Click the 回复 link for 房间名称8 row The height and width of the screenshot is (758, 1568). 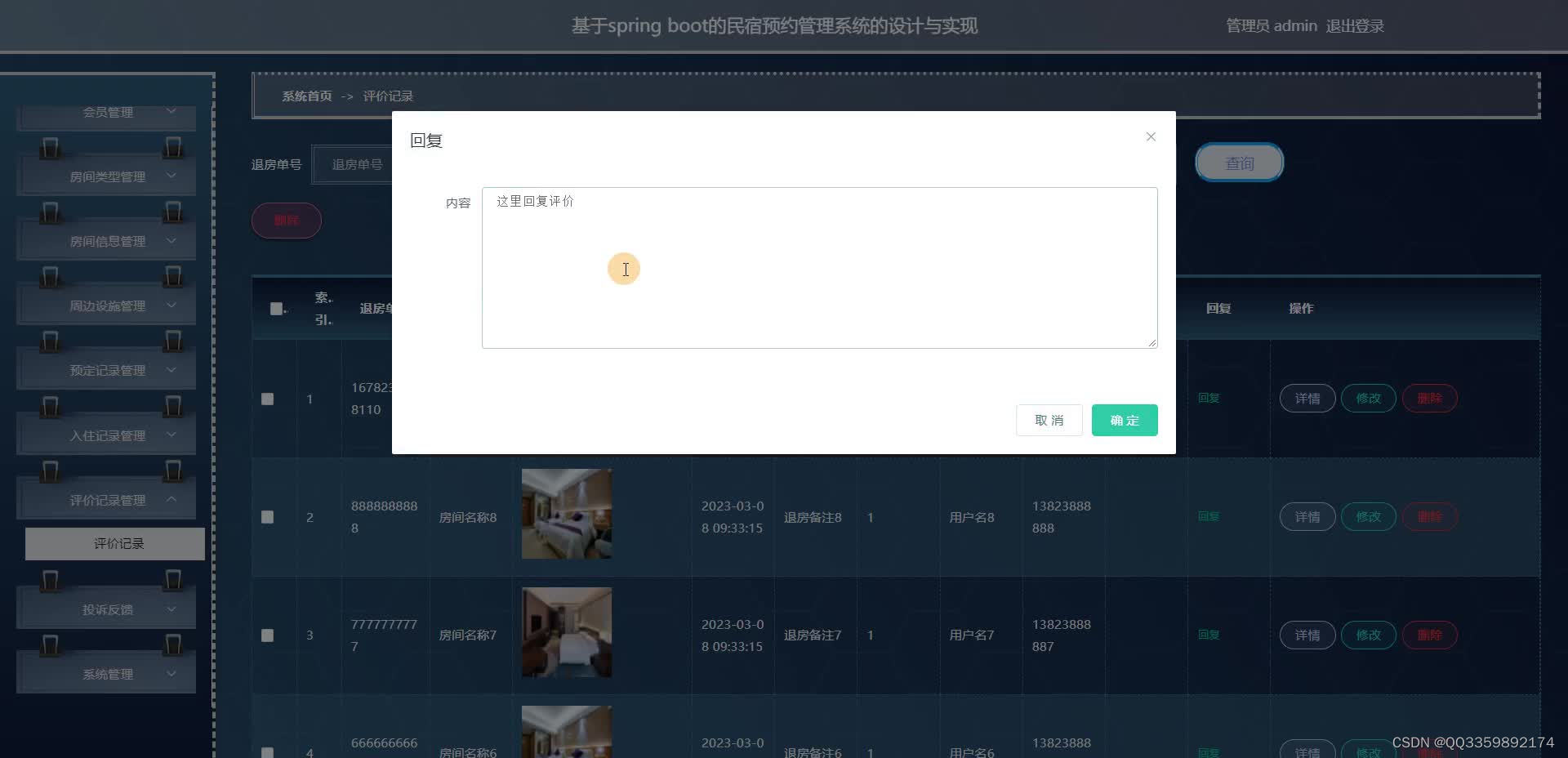(1209, 516)
